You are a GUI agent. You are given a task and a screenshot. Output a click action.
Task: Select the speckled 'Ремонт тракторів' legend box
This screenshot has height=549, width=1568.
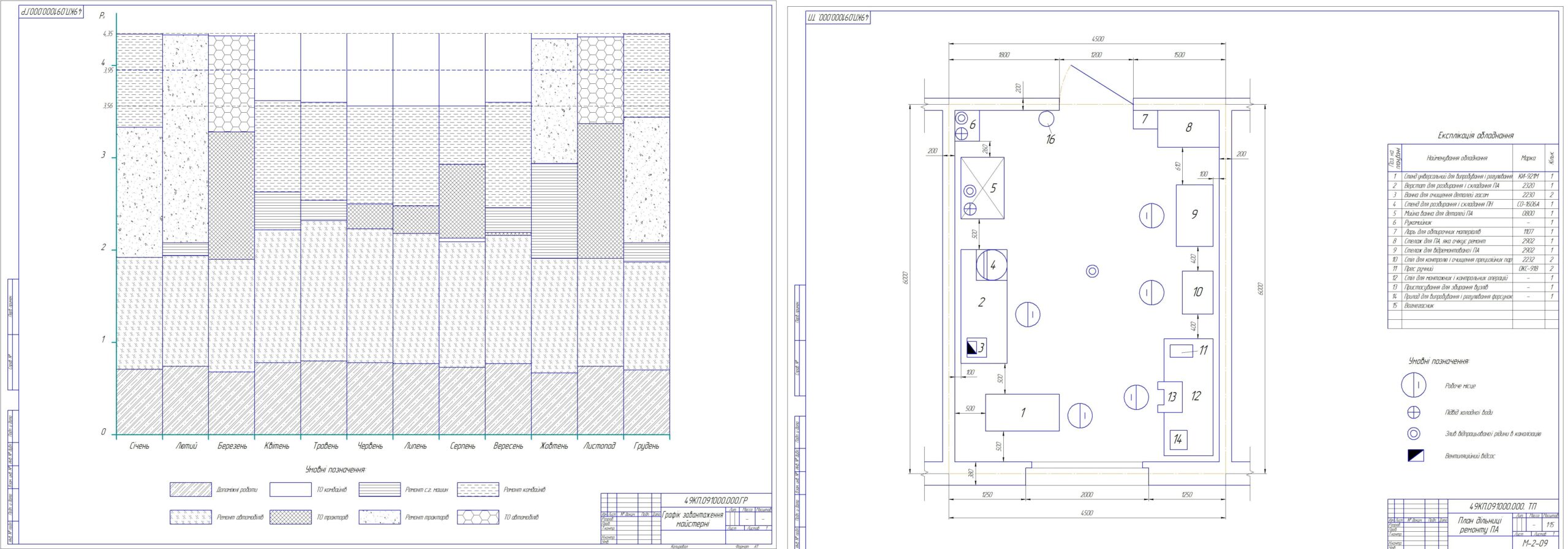pyautogui.click(x=380, y=517)
